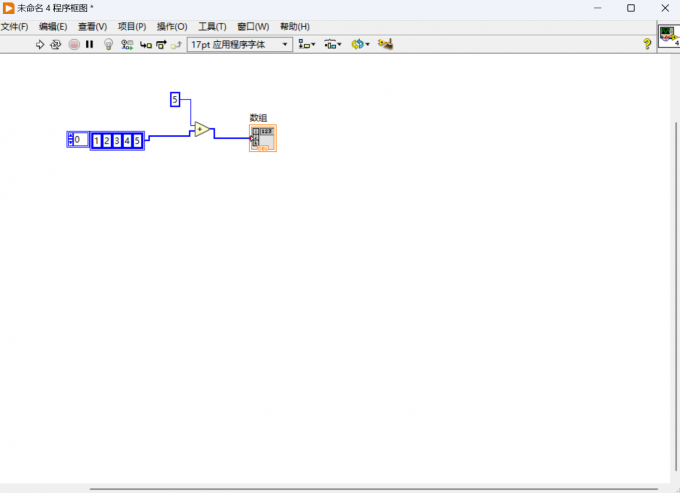This screenshot has height=493, width=680.
Task: Toggle Retain Wire Values button
Action: pyautogui.click(x=127, y=44)
